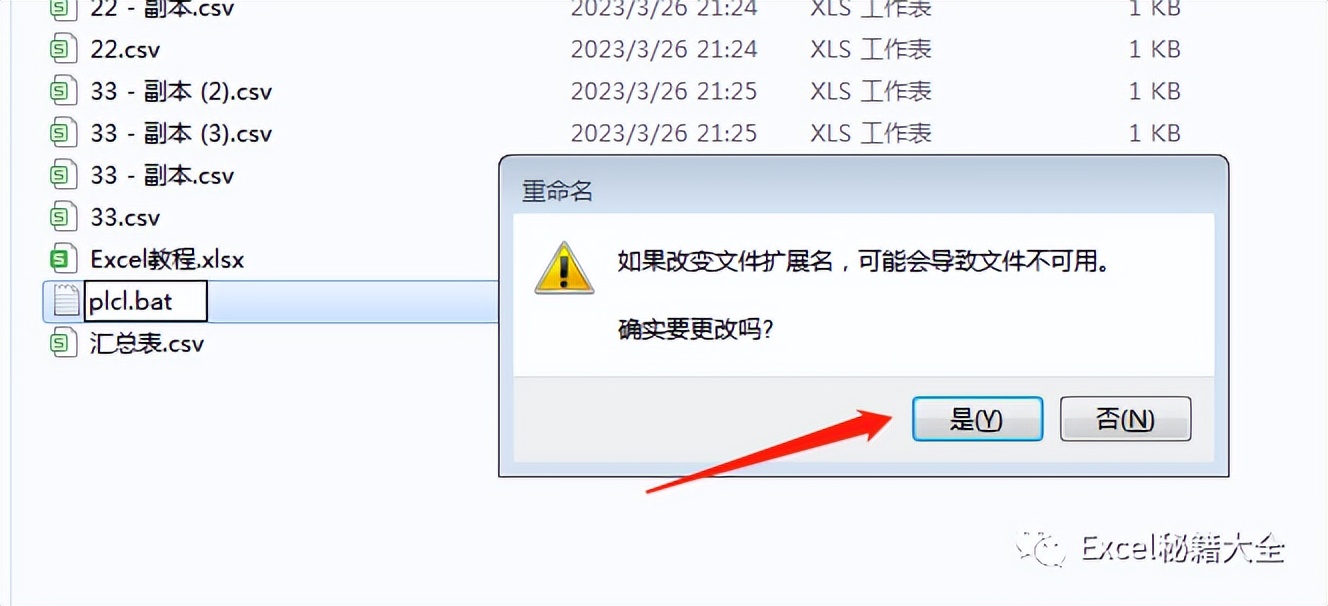Select the 22.csv file icon
The width and height of the screenshot is (1328, 606).
pos(64,49)
